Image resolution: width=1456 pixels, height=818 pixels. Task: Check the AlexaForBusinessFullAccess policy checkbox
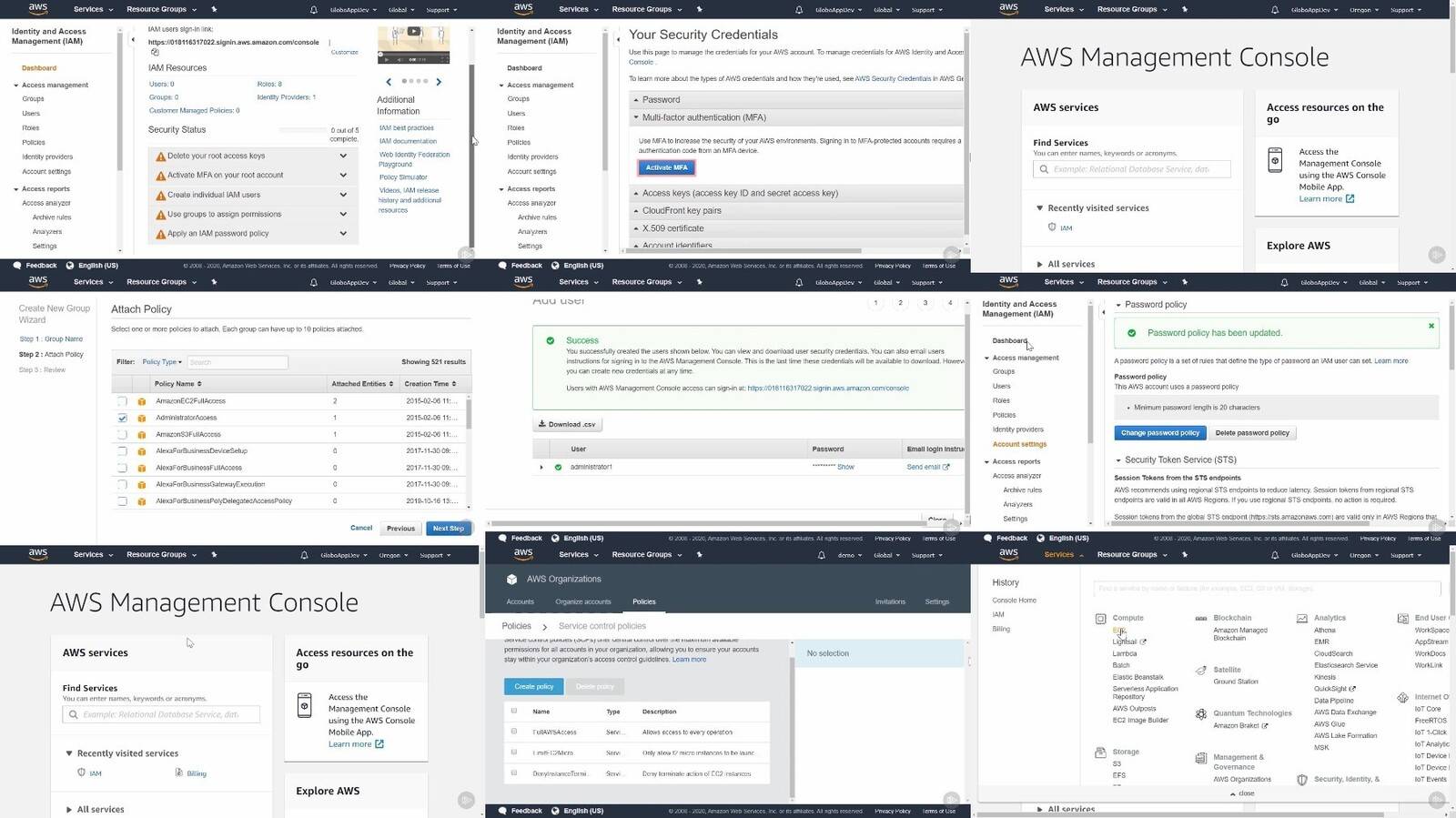pyautogui.click(x=122, y=468)
